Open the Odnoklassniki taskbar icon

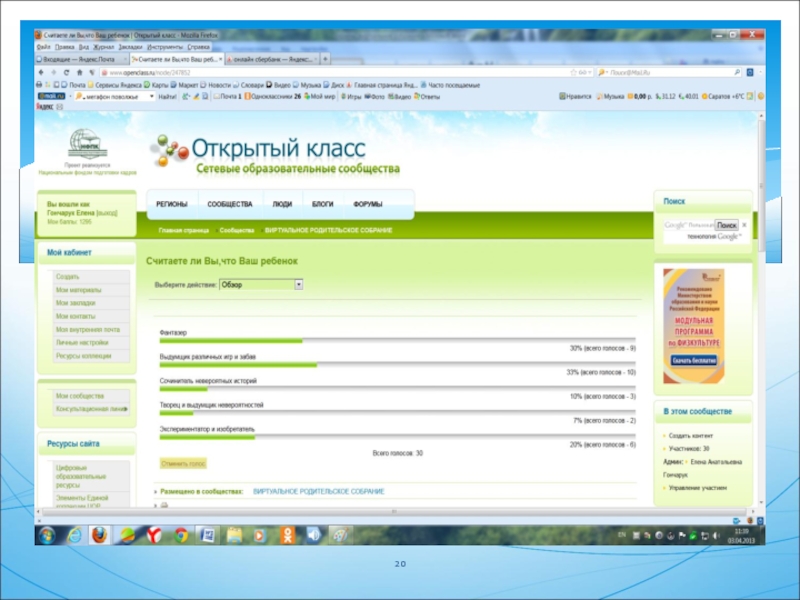tap(287, 535)
